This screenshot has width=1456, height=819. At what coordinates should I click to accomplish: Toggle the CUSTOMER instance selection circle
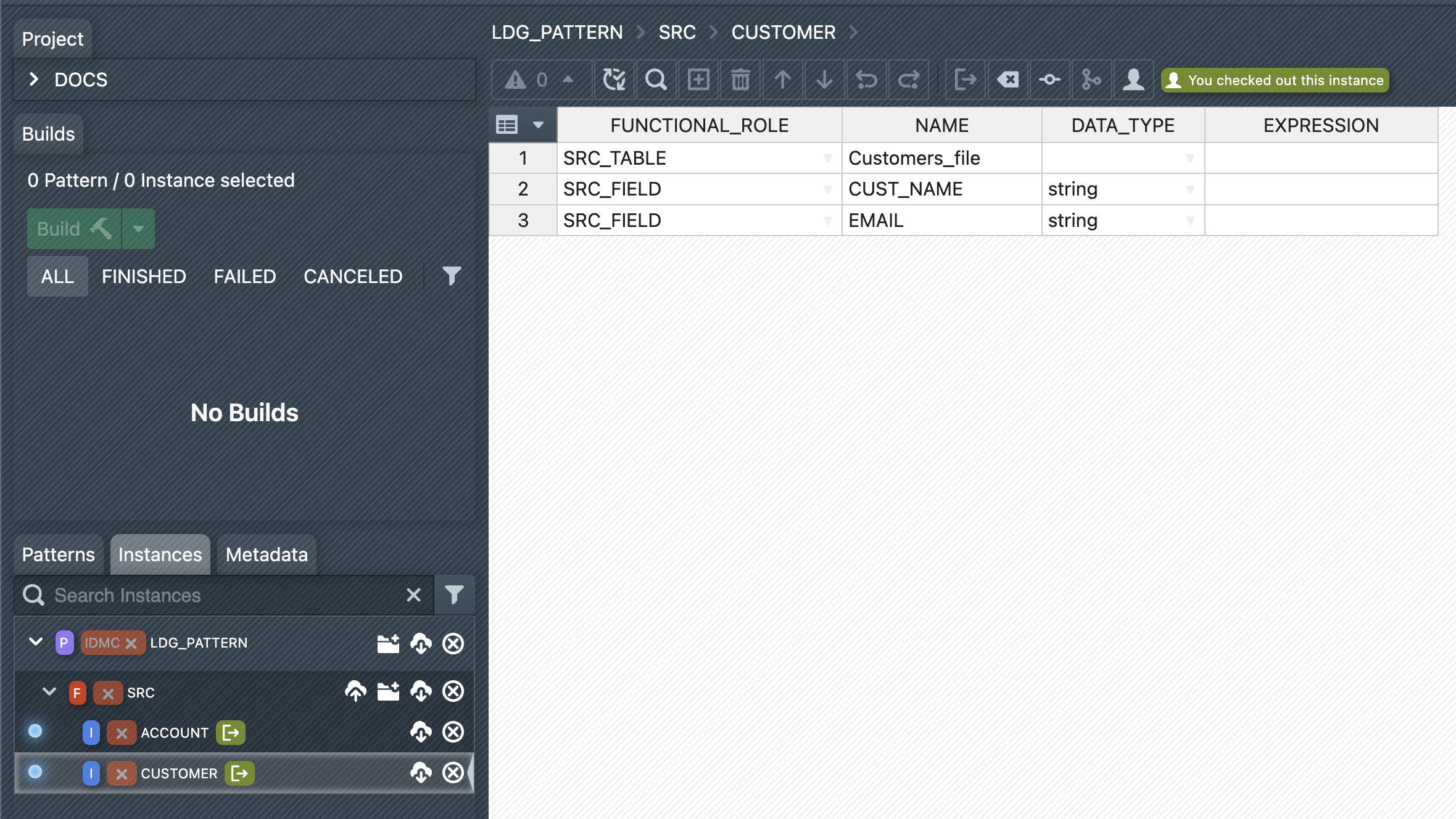(x=35, y=772)
